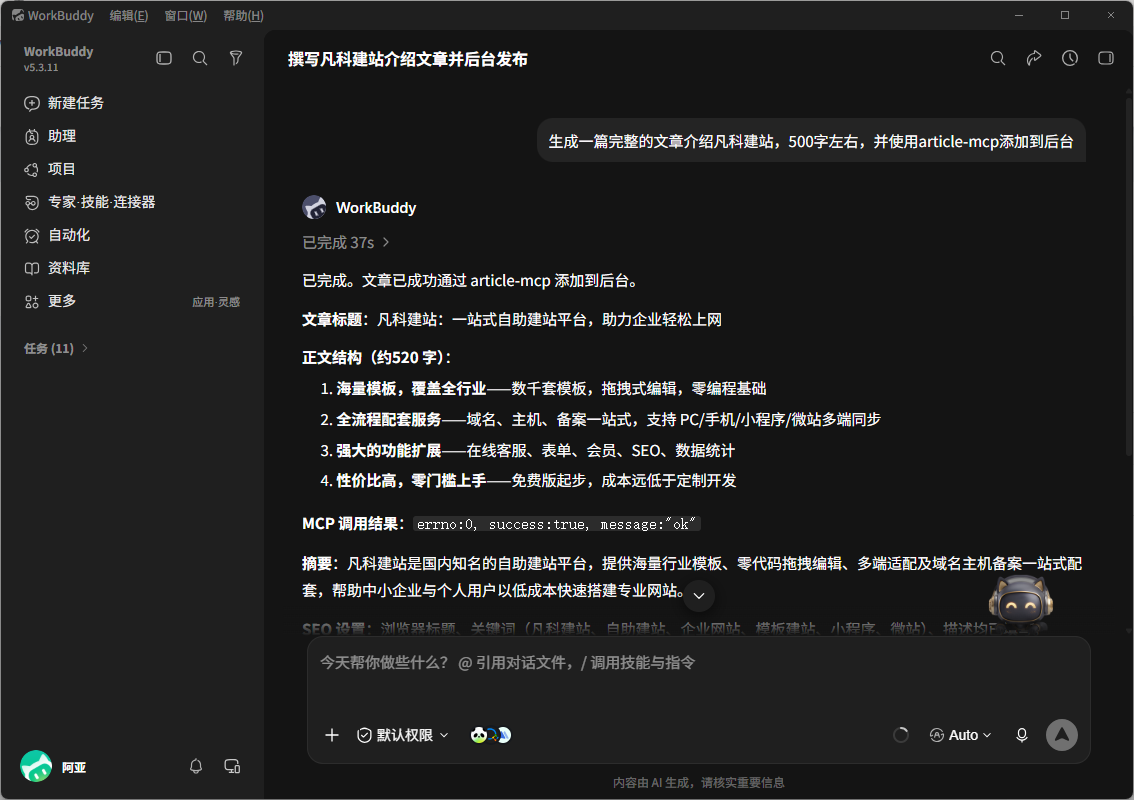Open the 编辑(E) menu
The height and width of the screenshot is (800, 1134).
coord(129,15)
